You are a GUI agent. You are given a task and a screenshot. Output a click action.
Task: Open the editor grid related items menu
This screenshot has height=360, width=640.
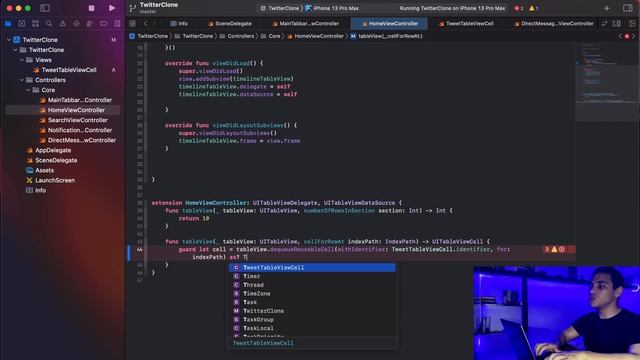pyautogui.click(x=132, y=24)
